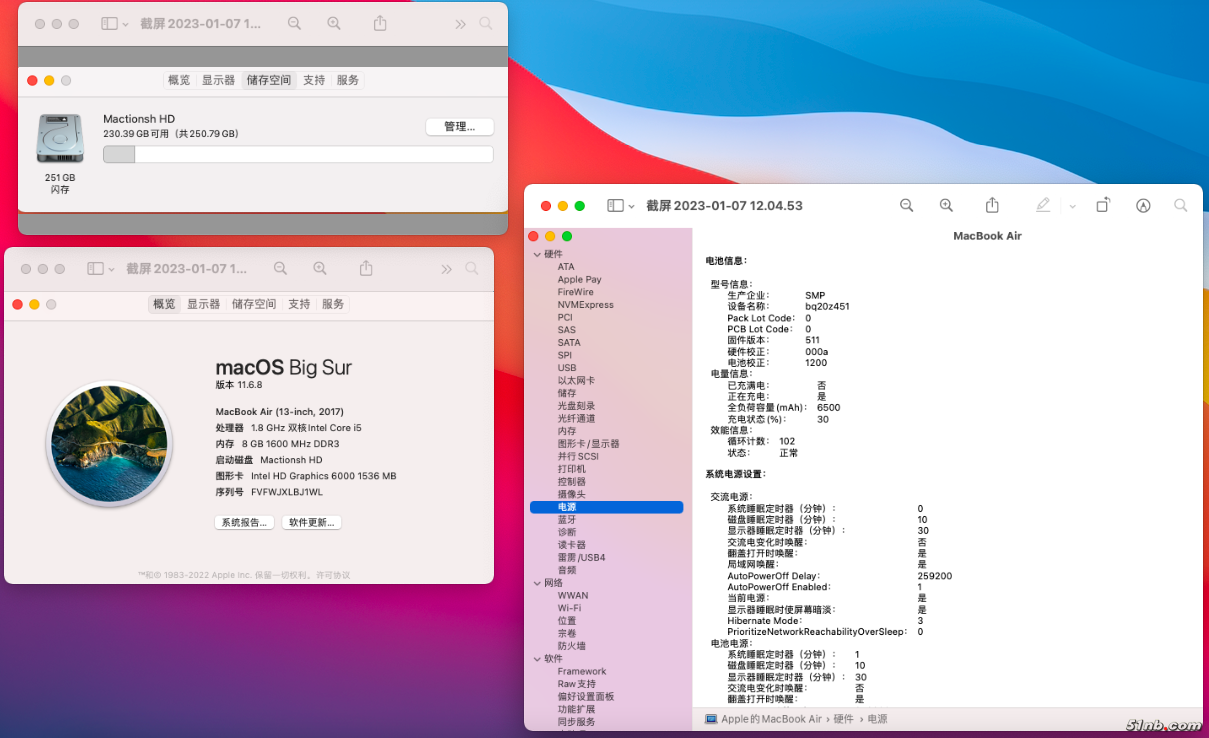
Task: Open search in the Big Sur Preview window
Action: coord(472,268)
